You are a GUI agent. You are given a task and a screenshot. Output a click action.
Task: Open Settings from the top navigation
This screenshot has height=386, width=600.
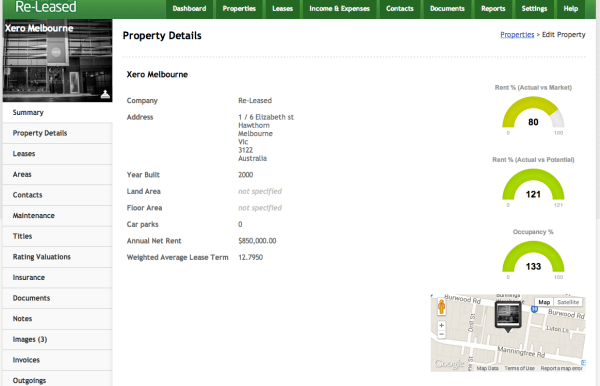[534, 9]
